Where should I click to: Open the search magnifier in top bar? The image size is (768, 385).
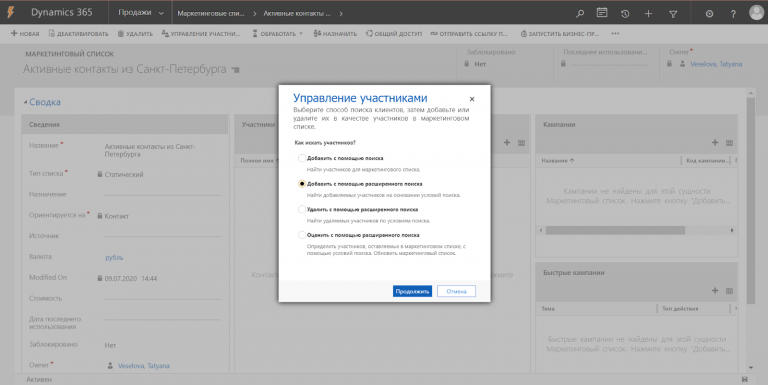[x=580, y=14]
